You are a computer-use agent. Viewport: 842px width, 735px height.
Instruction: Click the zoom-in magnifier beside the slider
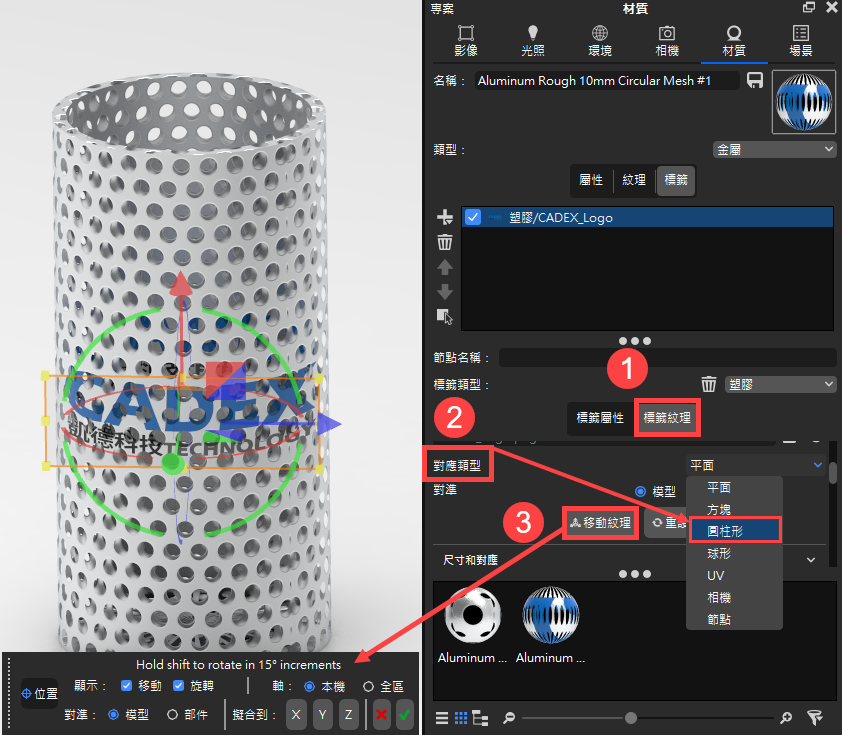(x=786, y=718)
